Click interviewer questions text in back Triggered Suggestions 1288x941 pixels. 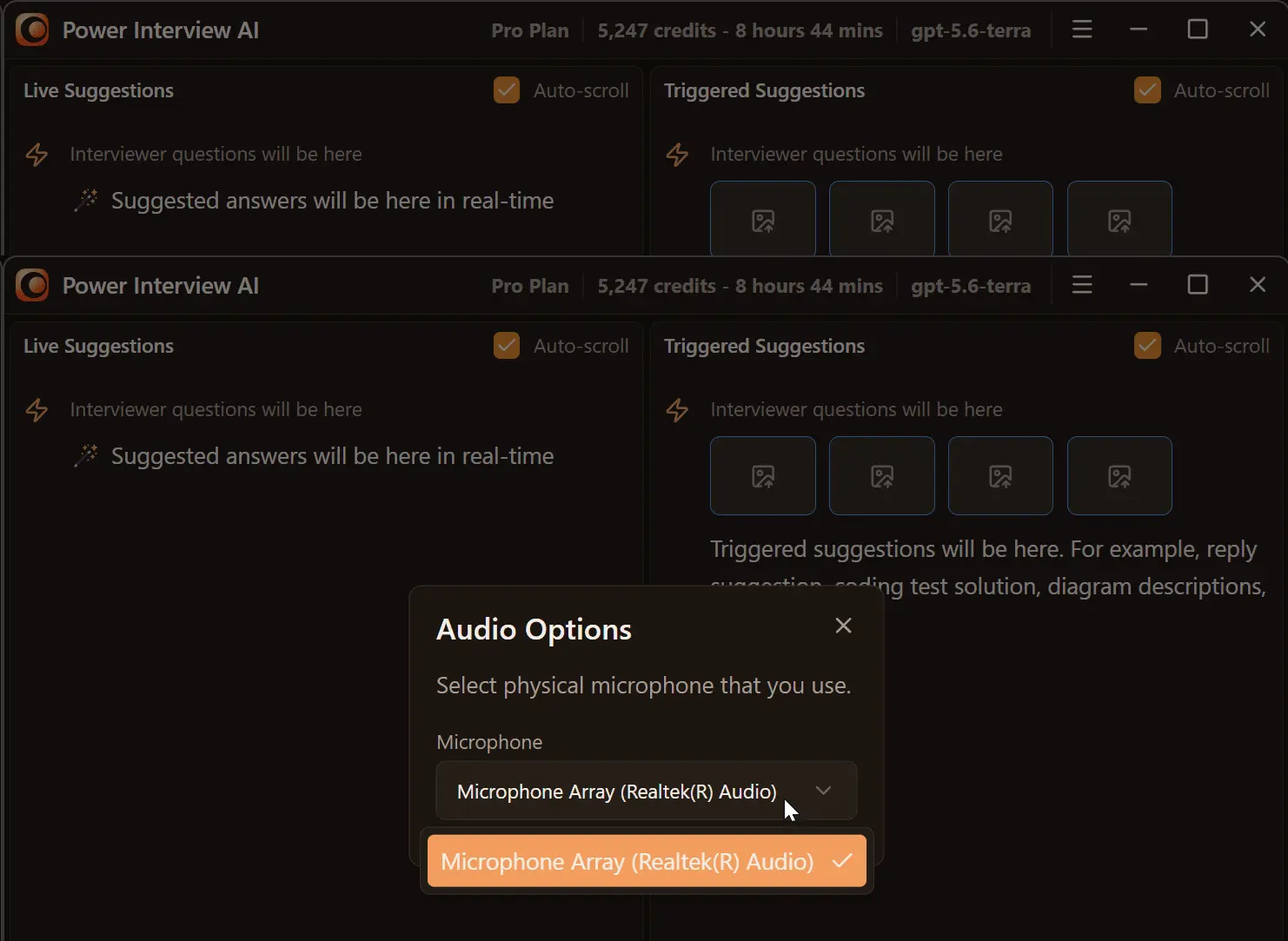(x=856, y=154)
